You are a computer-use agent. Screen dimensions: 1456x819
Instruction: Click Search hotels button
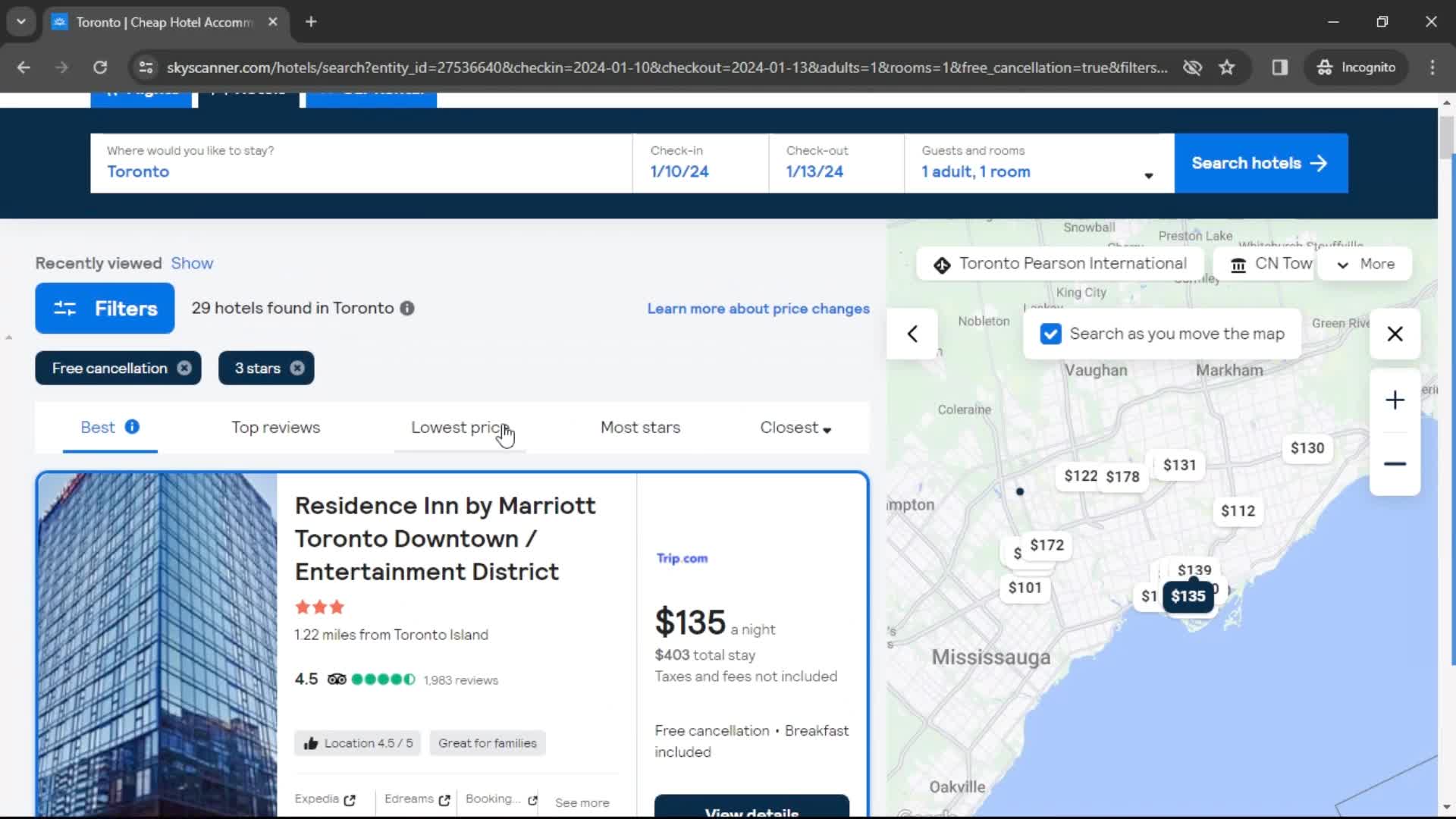(x=1260, y=163)
